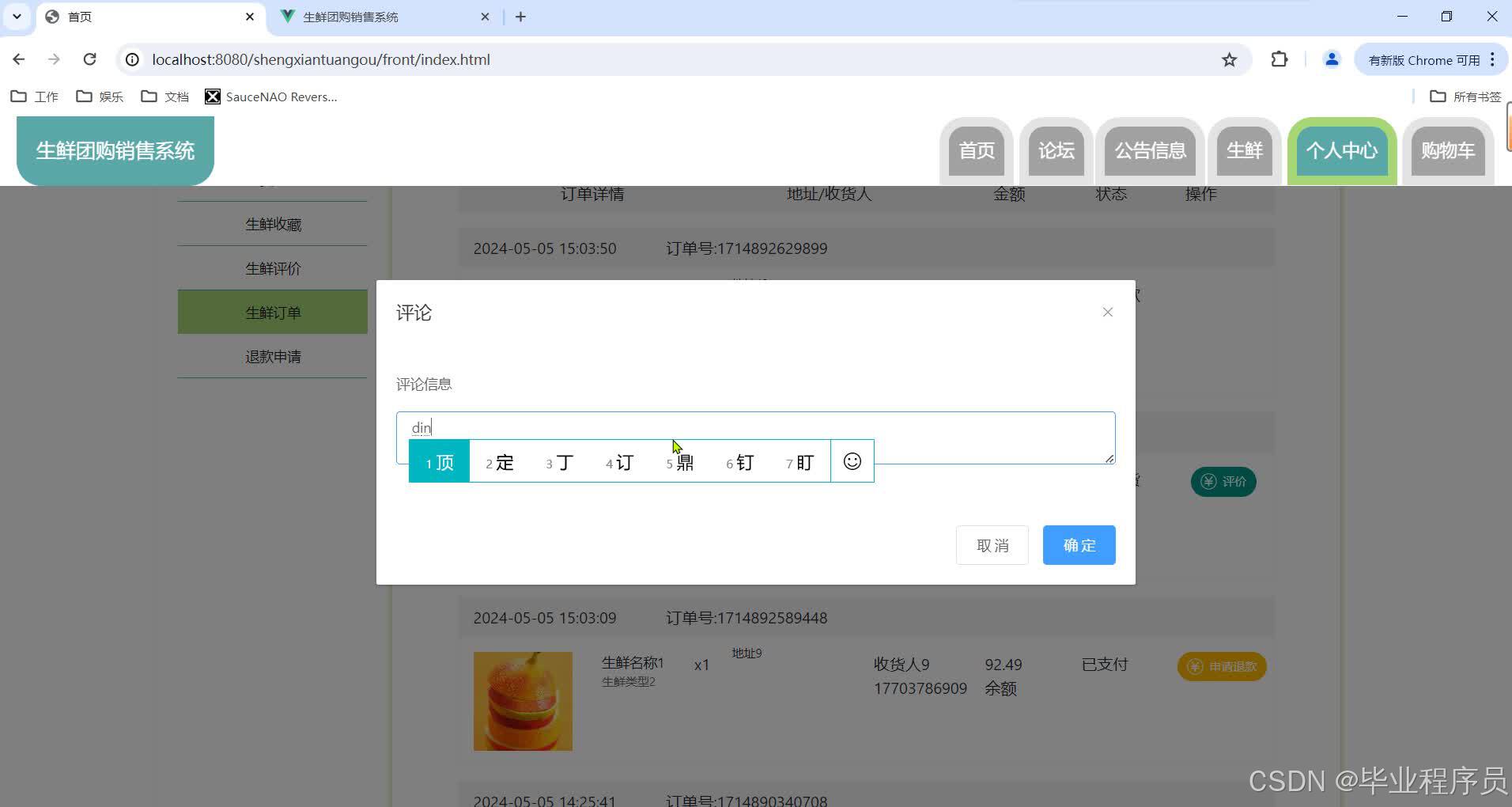The image size is (1512, 807).
Task: Click the browser forward arrow
Action: pos(54,59)
